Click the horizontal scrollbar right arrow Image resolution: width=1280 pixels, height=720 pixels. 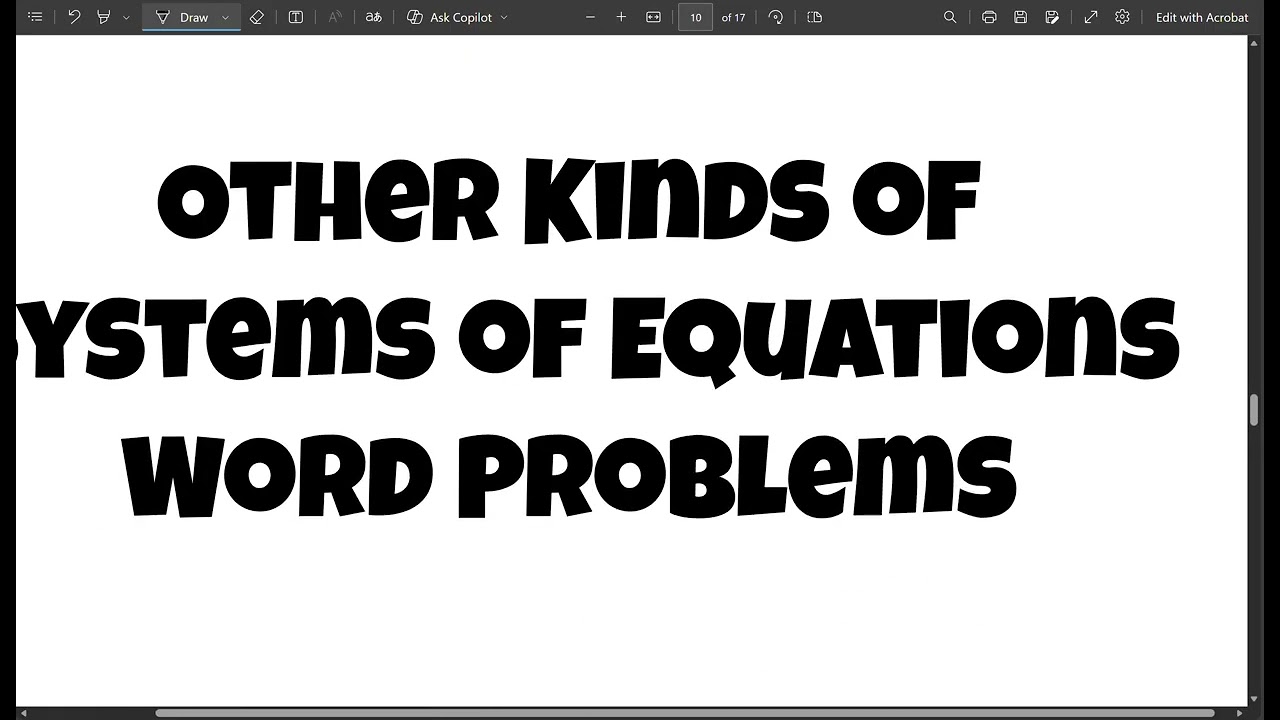[x=1241, y=713]
